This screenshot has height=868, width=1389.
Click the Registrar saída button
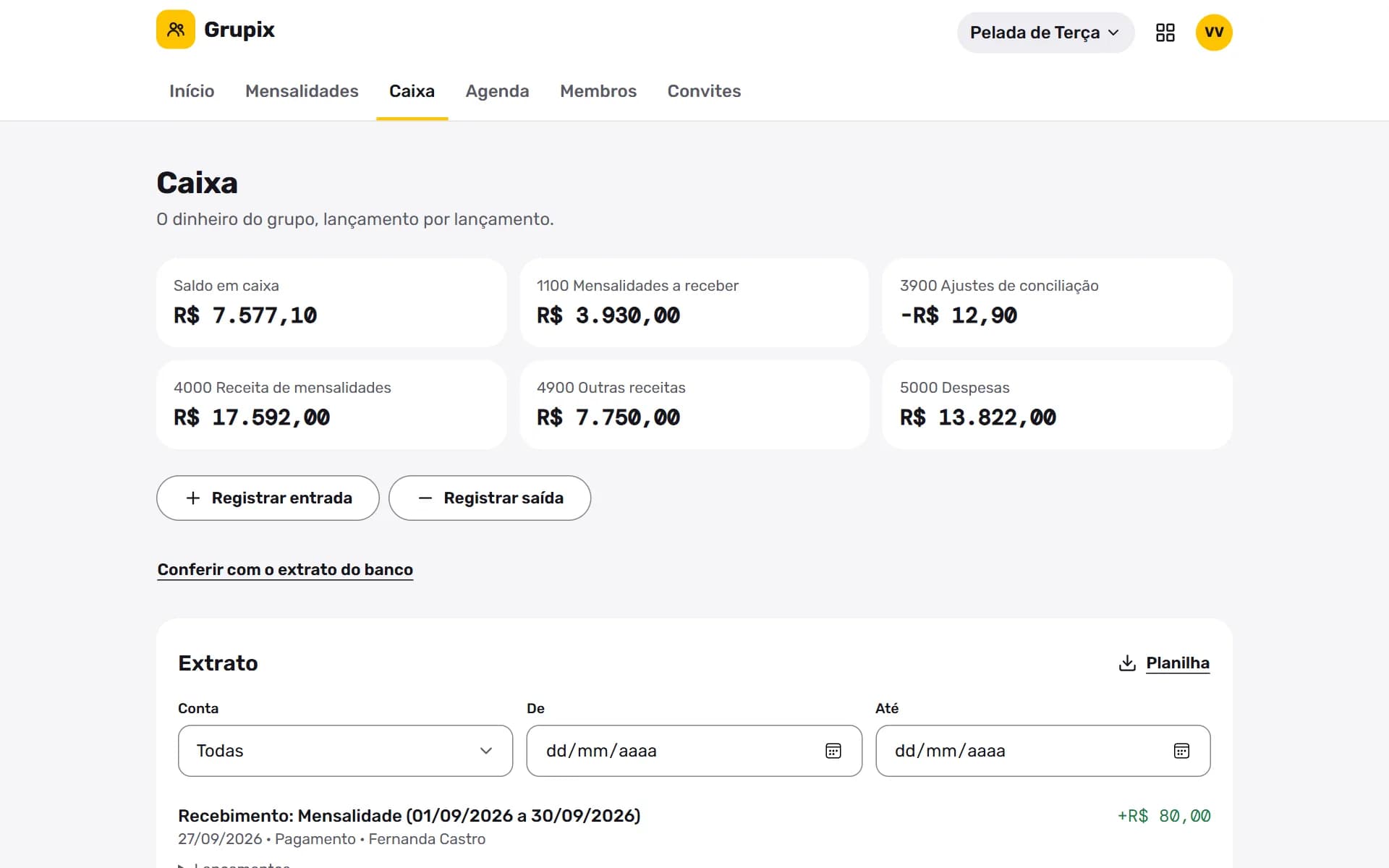(490, 498)
